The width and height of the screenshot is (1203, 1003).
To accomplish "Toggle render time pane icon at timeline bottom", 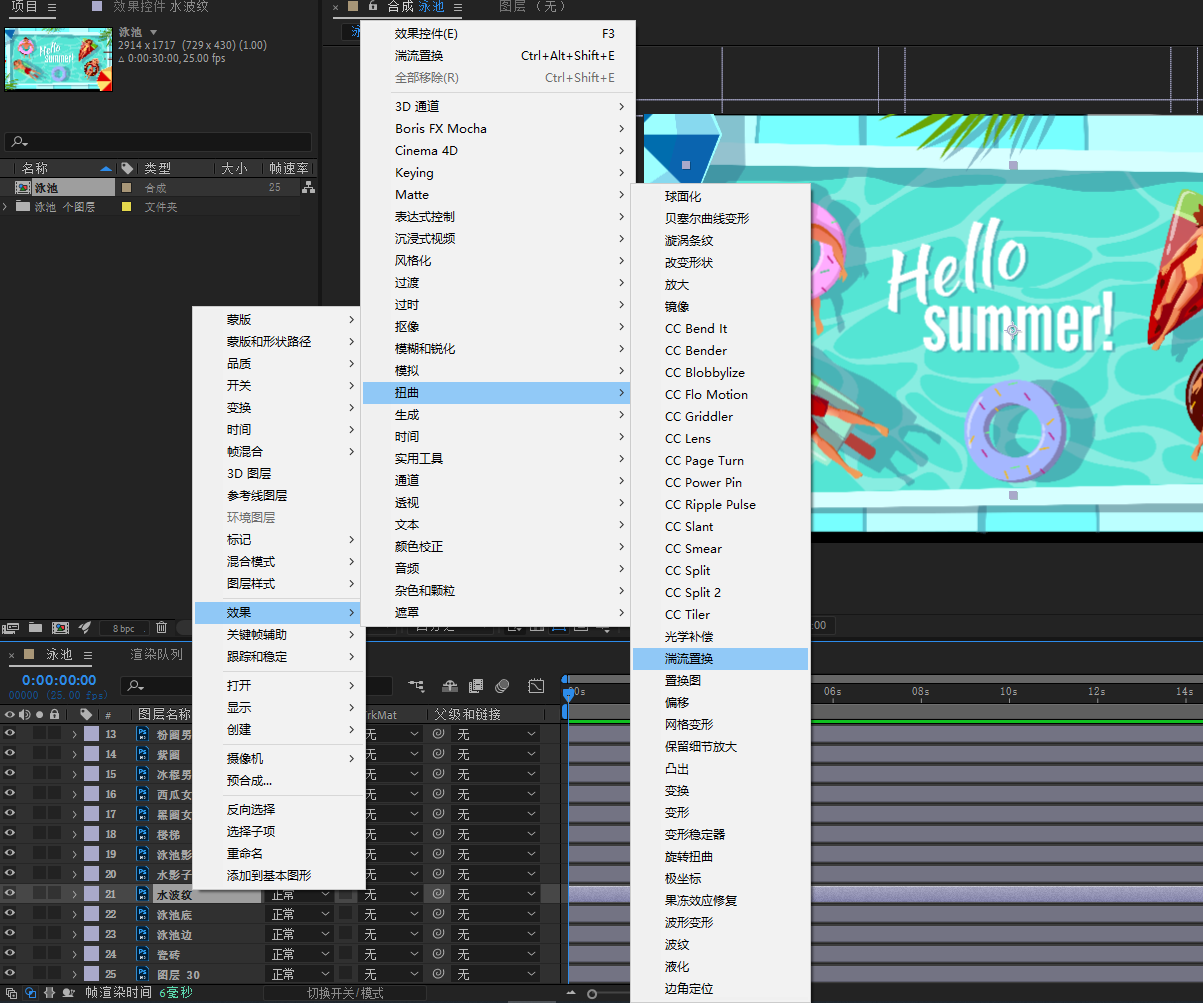I will (x=68, y=993).
